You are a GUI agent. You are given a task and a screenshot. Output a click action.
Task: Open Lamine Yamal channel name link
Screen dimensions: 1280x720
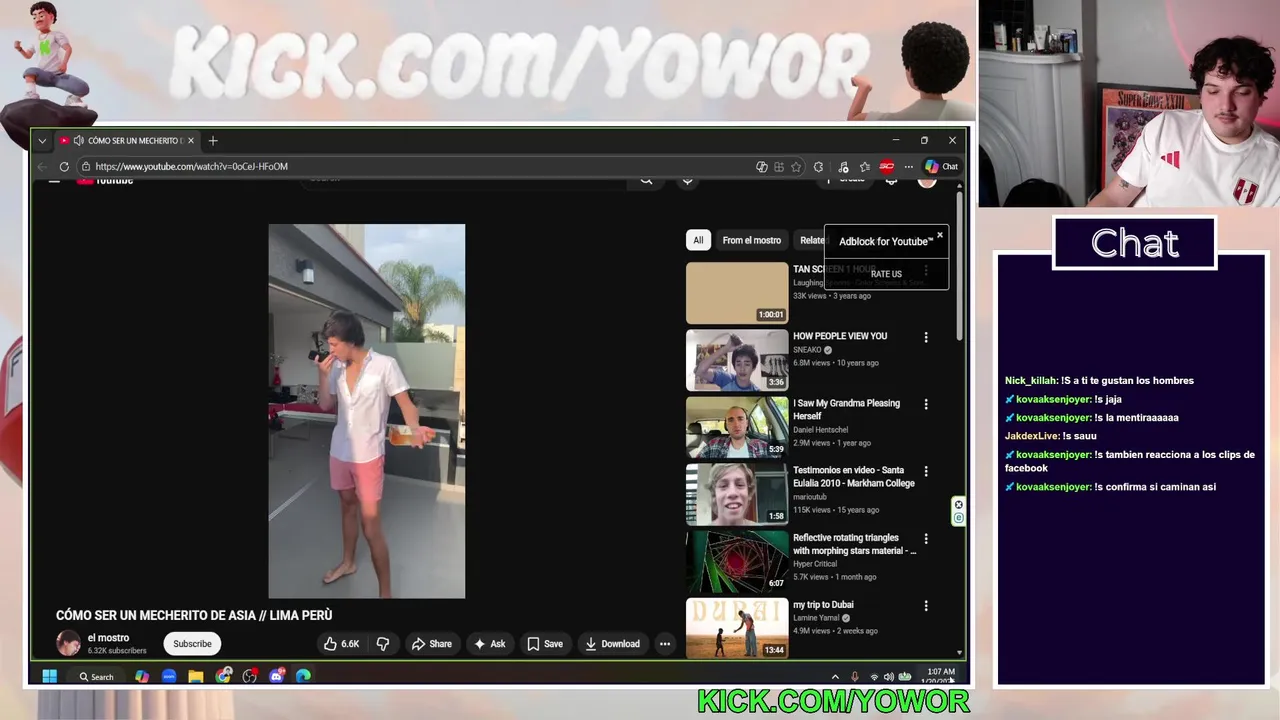(x=816, y=618)
